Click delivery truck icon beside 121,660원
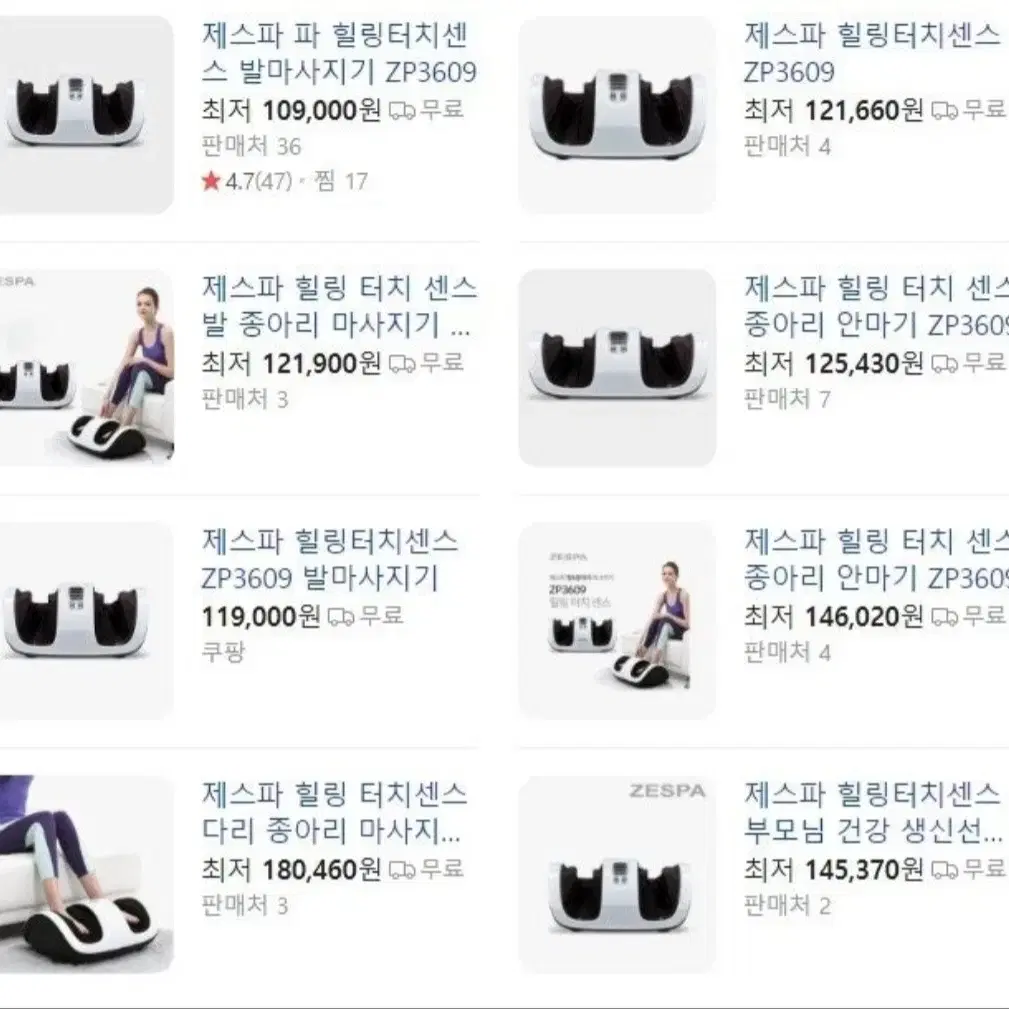1009x1009 pixels. click(944, 111)
